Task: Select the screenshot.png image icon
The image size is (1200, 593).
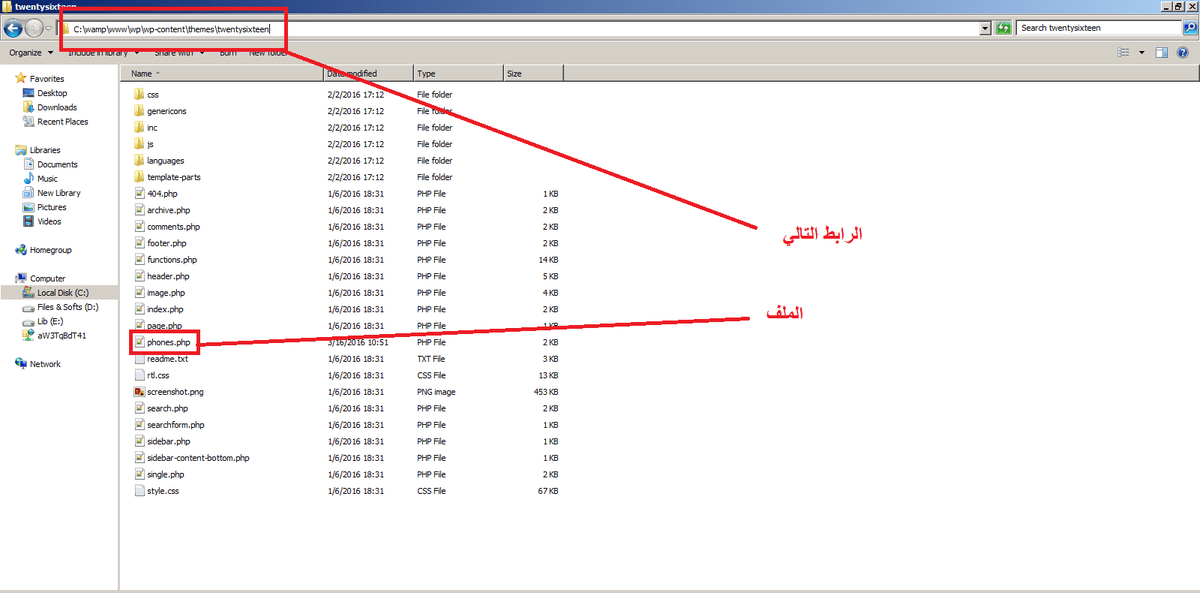Action: click(x=139, y=392)
